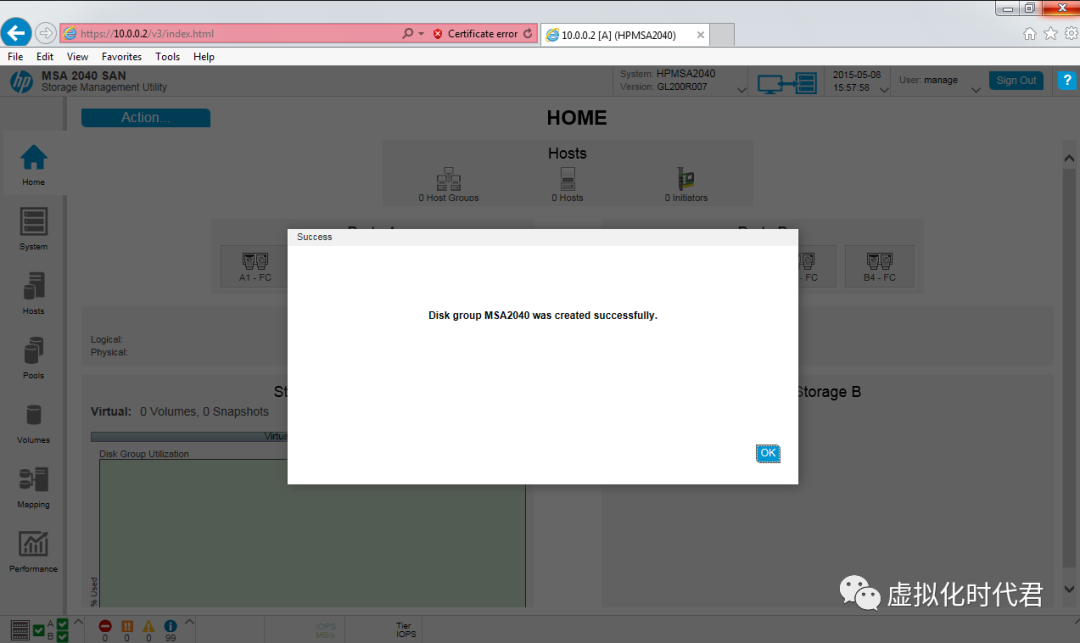Open the Pools section in sidebar
1080x643 pixels.
[x=33, y=358]
